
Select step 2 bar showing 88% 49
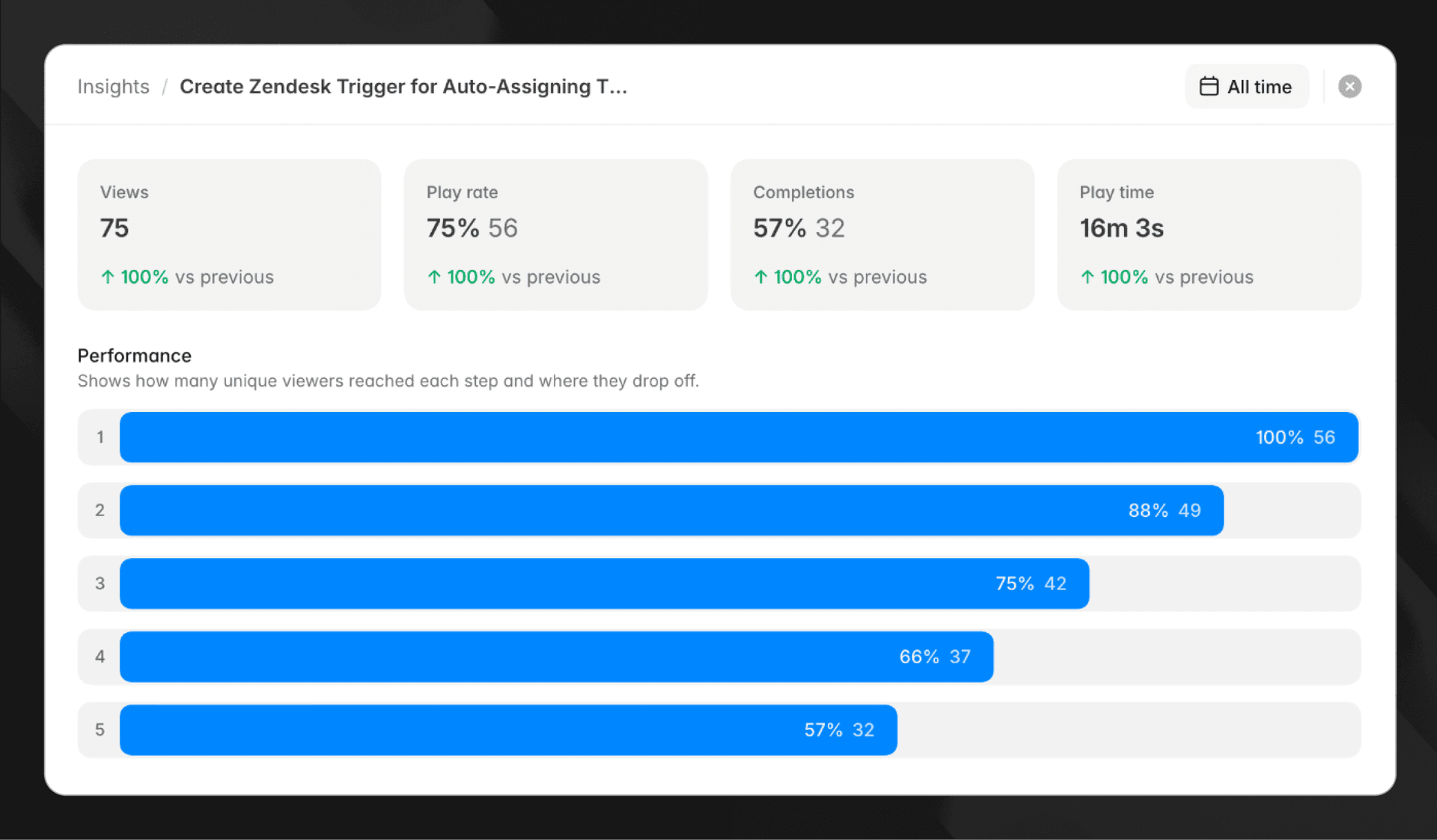click(671, 510)
